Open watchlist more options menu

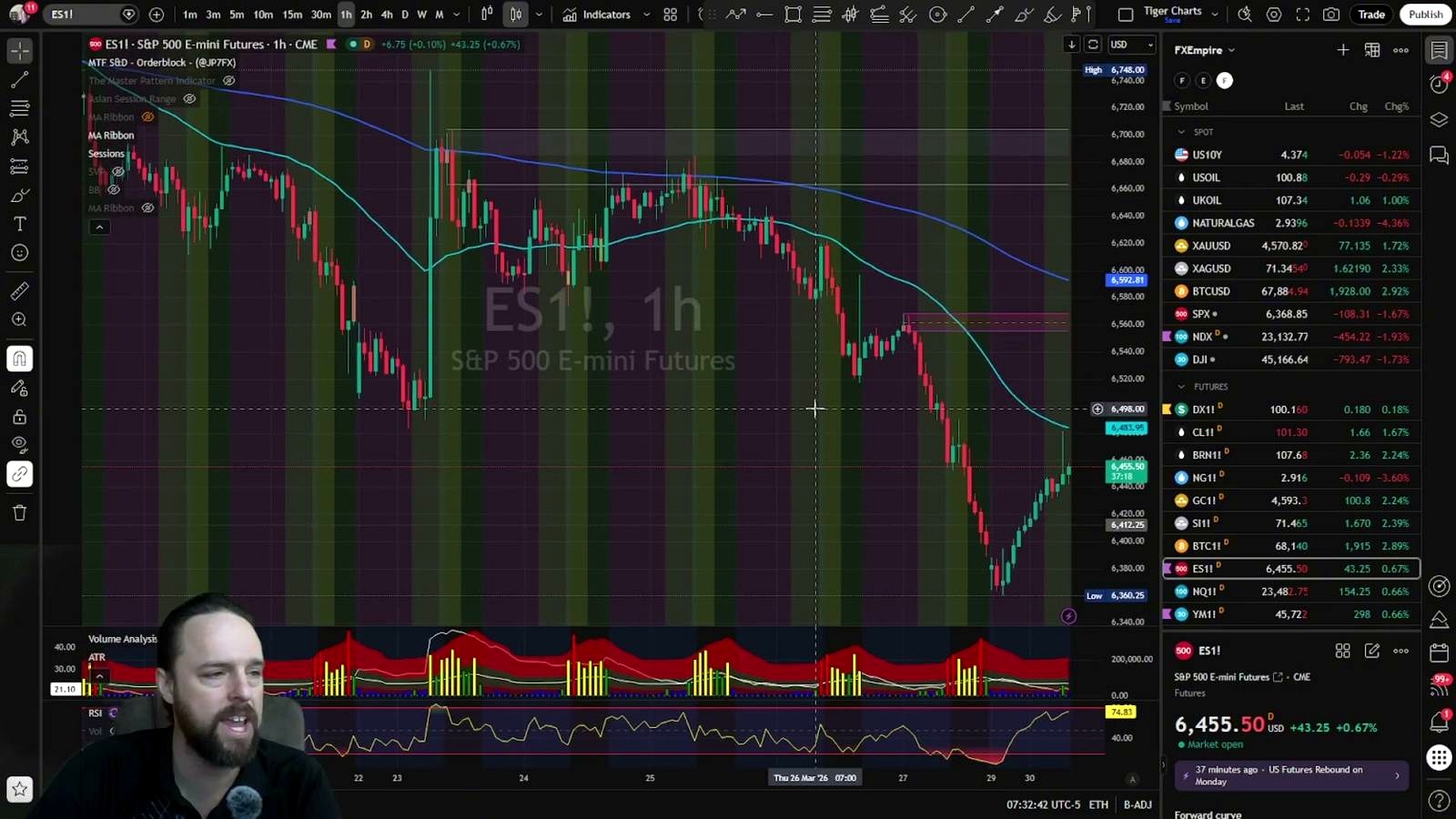coord(1400,50)
